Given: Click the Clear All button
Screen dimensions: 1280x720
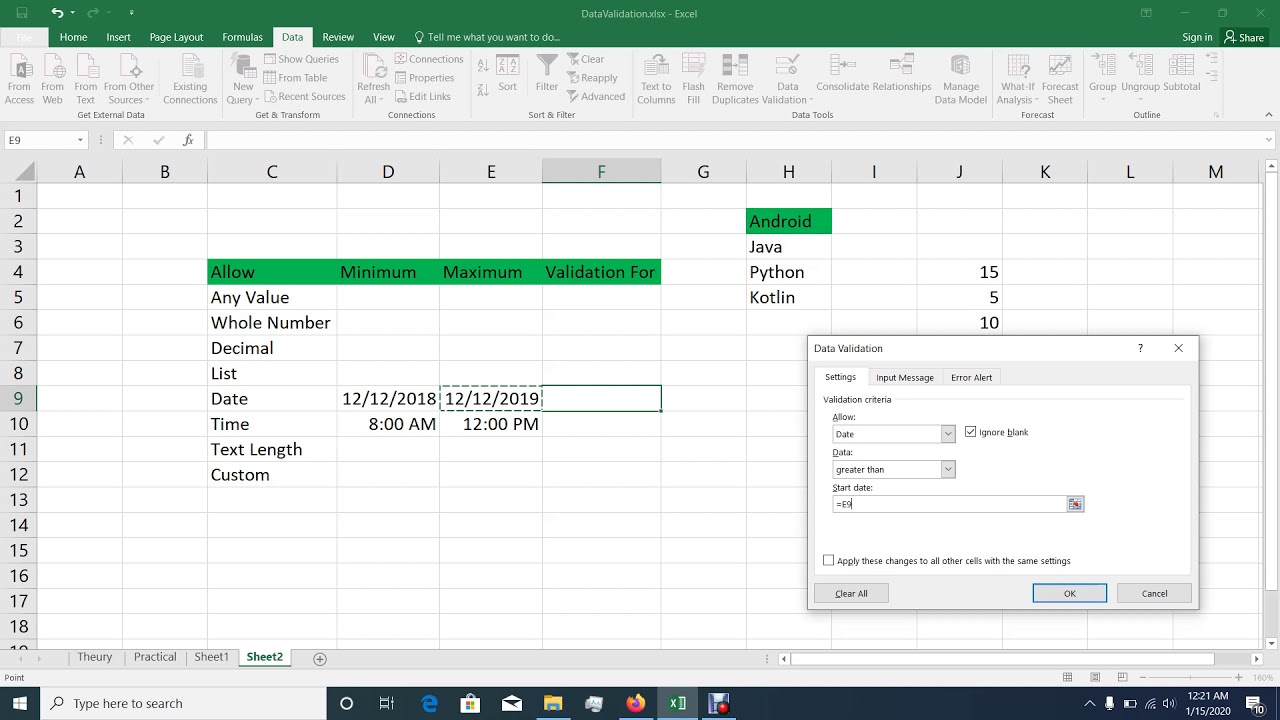Looking at the screenshot, I should (851, 594).
